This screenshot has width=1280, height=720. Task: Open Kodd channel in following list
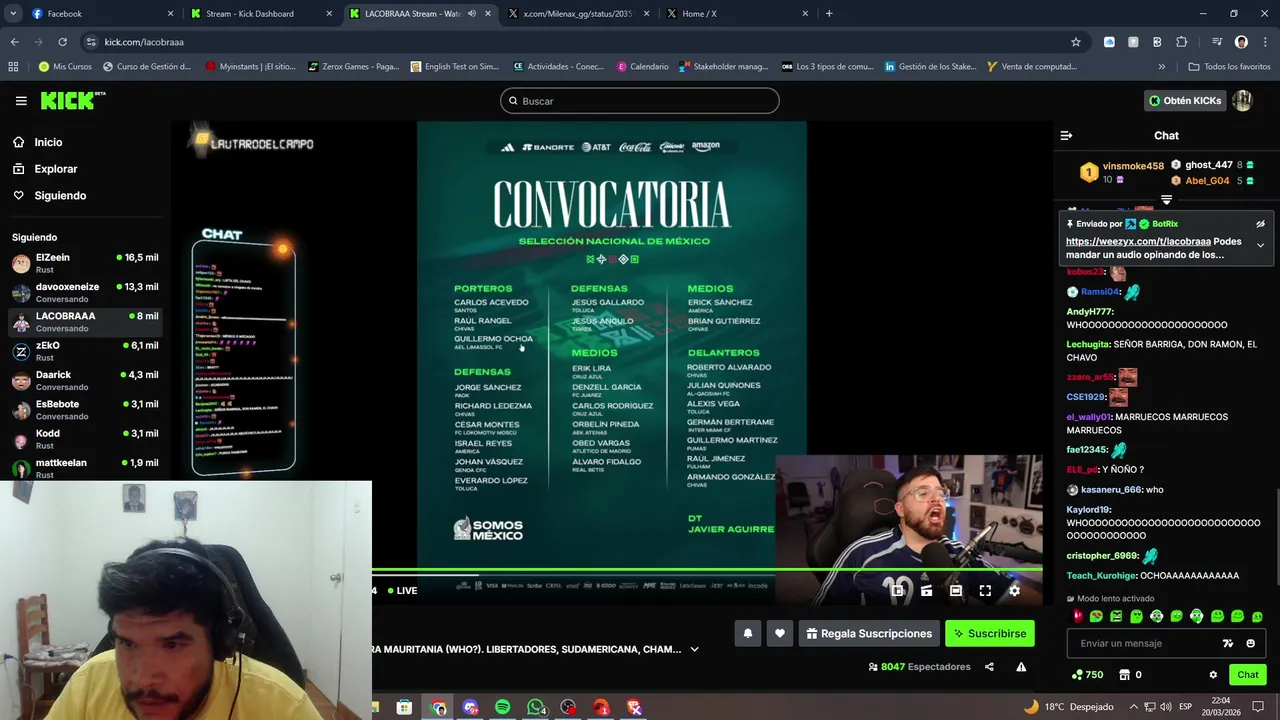(x=85, y=439)
